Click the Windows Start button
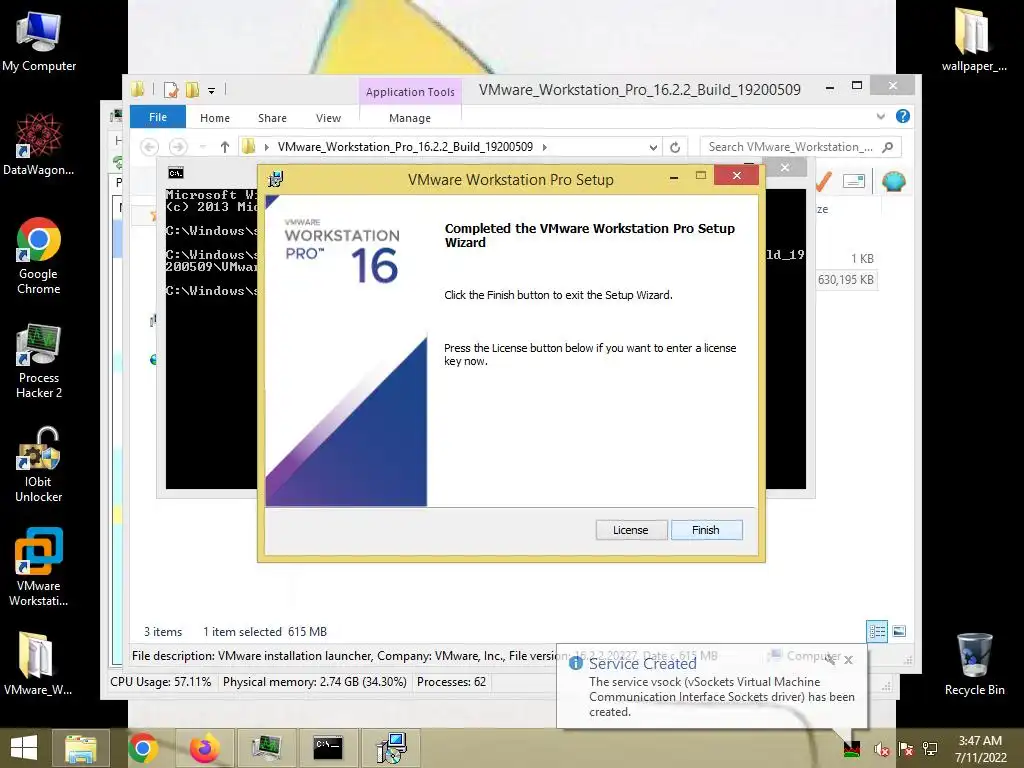The image size is (1024, 768). click(x=24, y=748)
